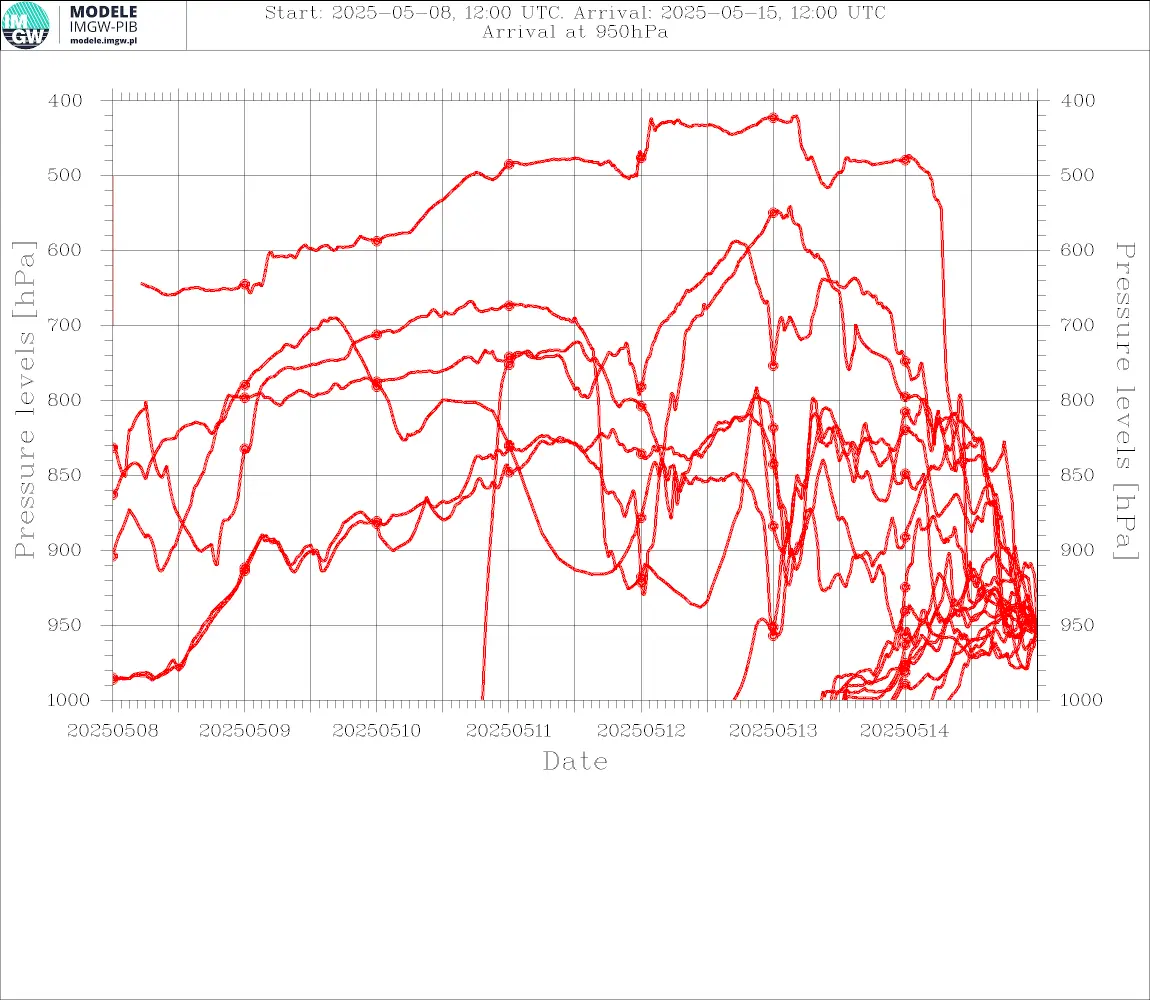This screenshot has width=1150, height=1000.
Task: Click the right axis 600 label
Action: coord(1078,250)
